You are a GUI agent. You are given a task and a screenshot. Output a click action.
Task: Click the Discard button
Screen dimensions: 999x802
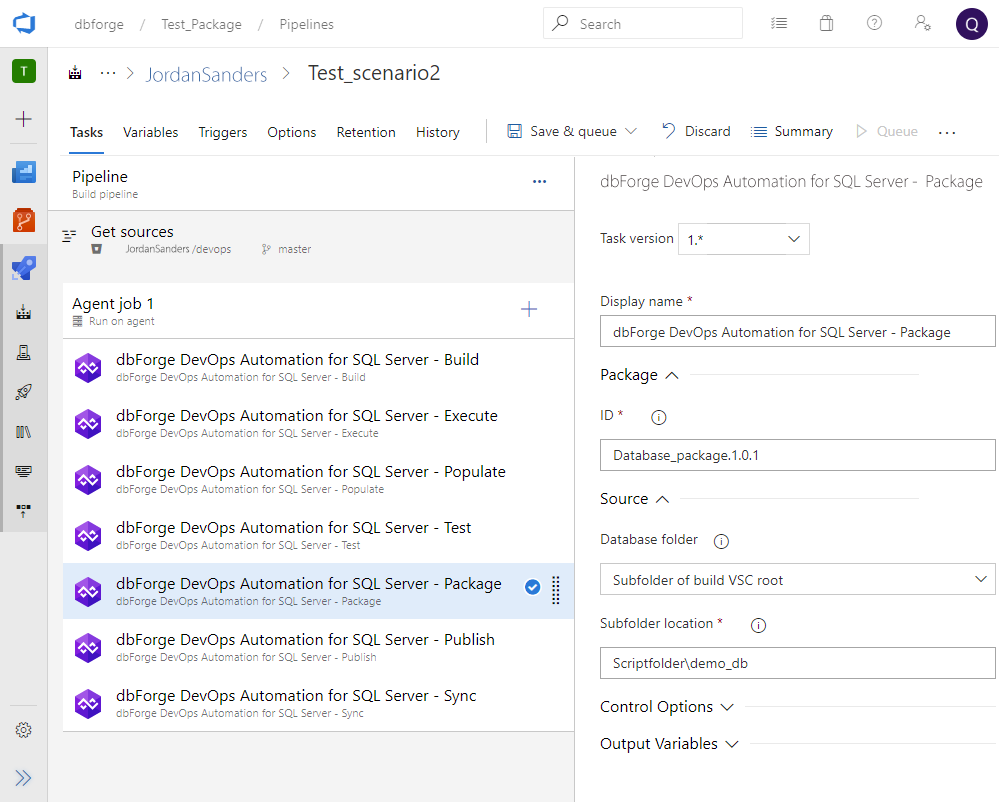click(x=696, y=131)
